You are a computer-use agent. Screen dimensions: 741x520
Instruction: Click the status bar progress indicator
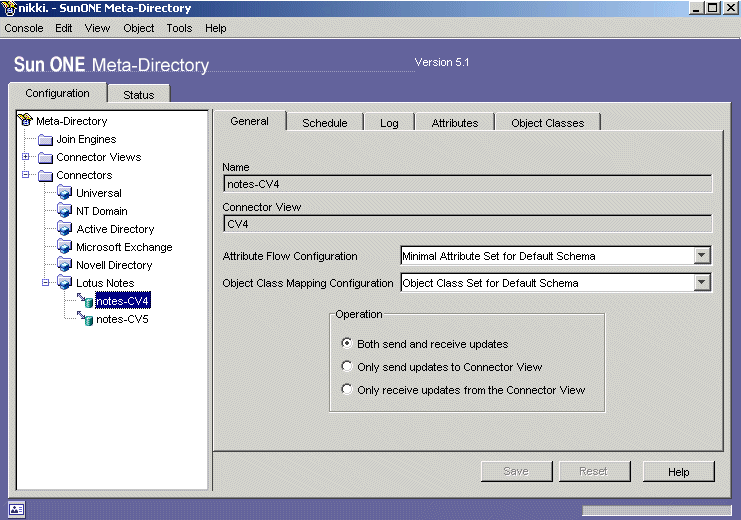656,510
